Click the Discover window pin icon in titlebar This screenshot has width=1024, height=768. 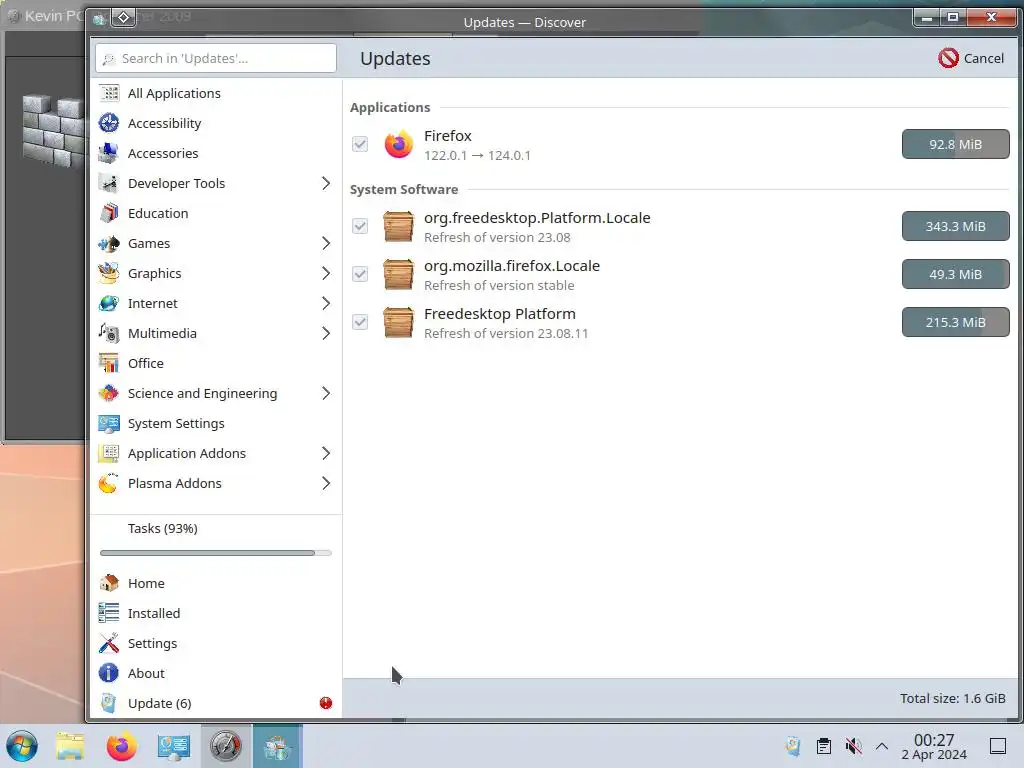[123, 18]
